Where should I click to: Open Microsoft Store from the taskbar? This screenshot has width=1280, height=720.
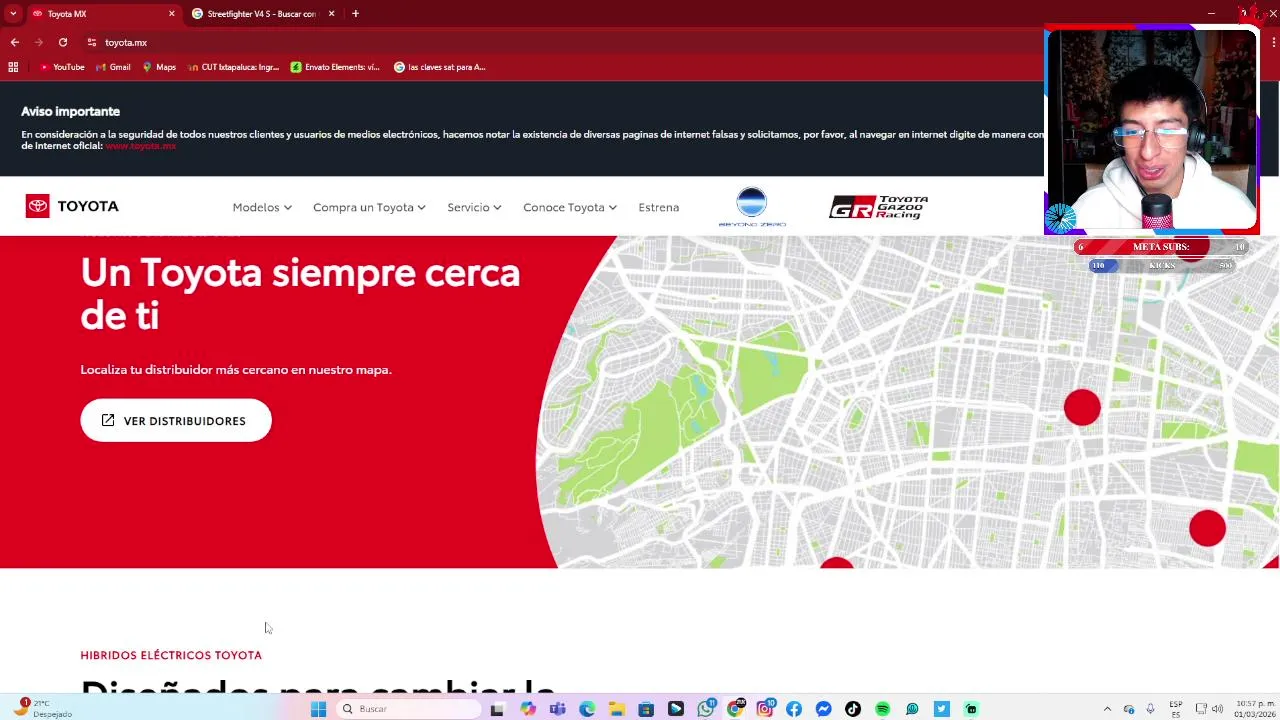click(x=646, y=709)
